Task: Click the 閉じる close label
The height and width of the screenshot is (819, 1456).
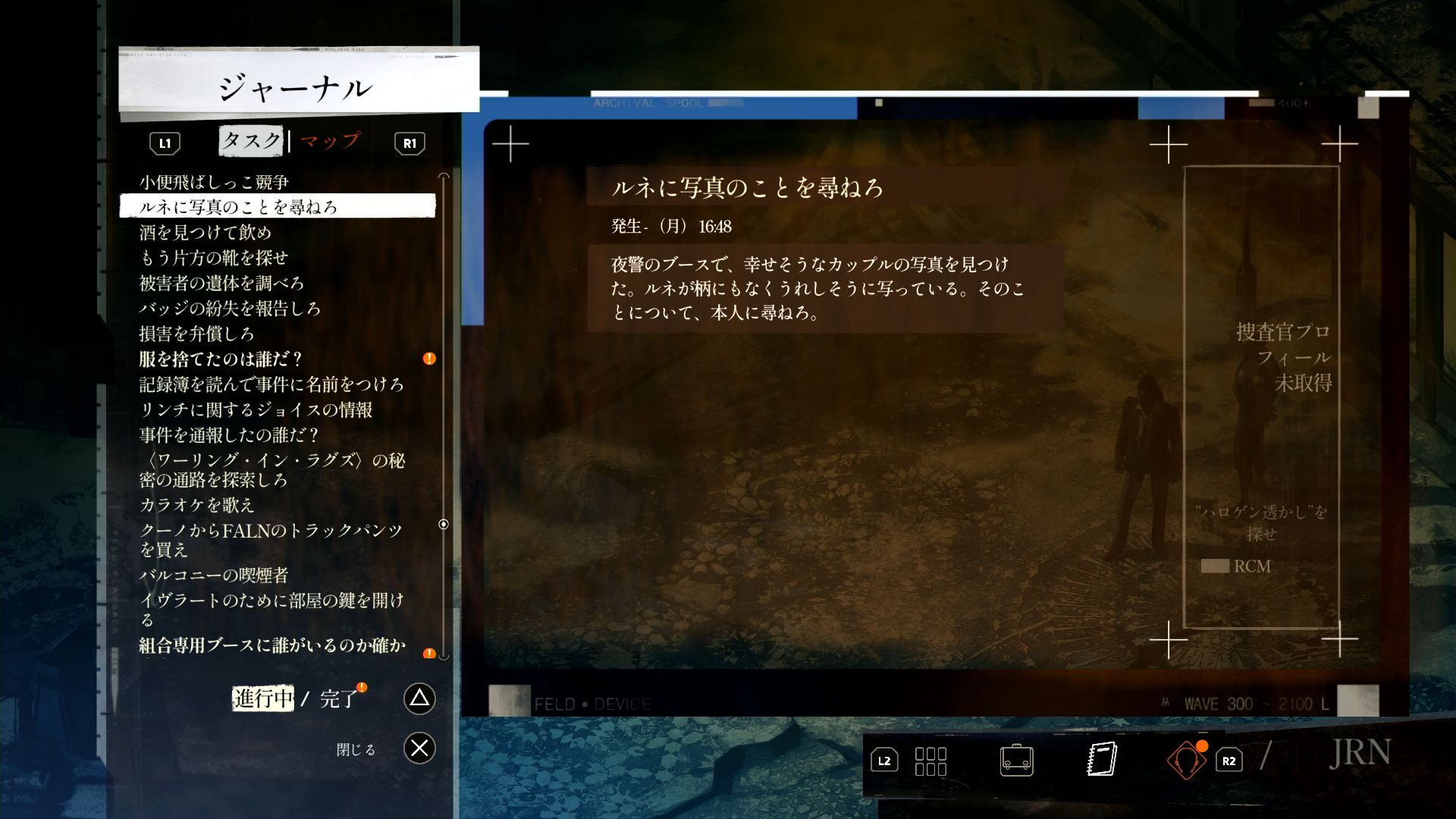Action: point(356,749)
